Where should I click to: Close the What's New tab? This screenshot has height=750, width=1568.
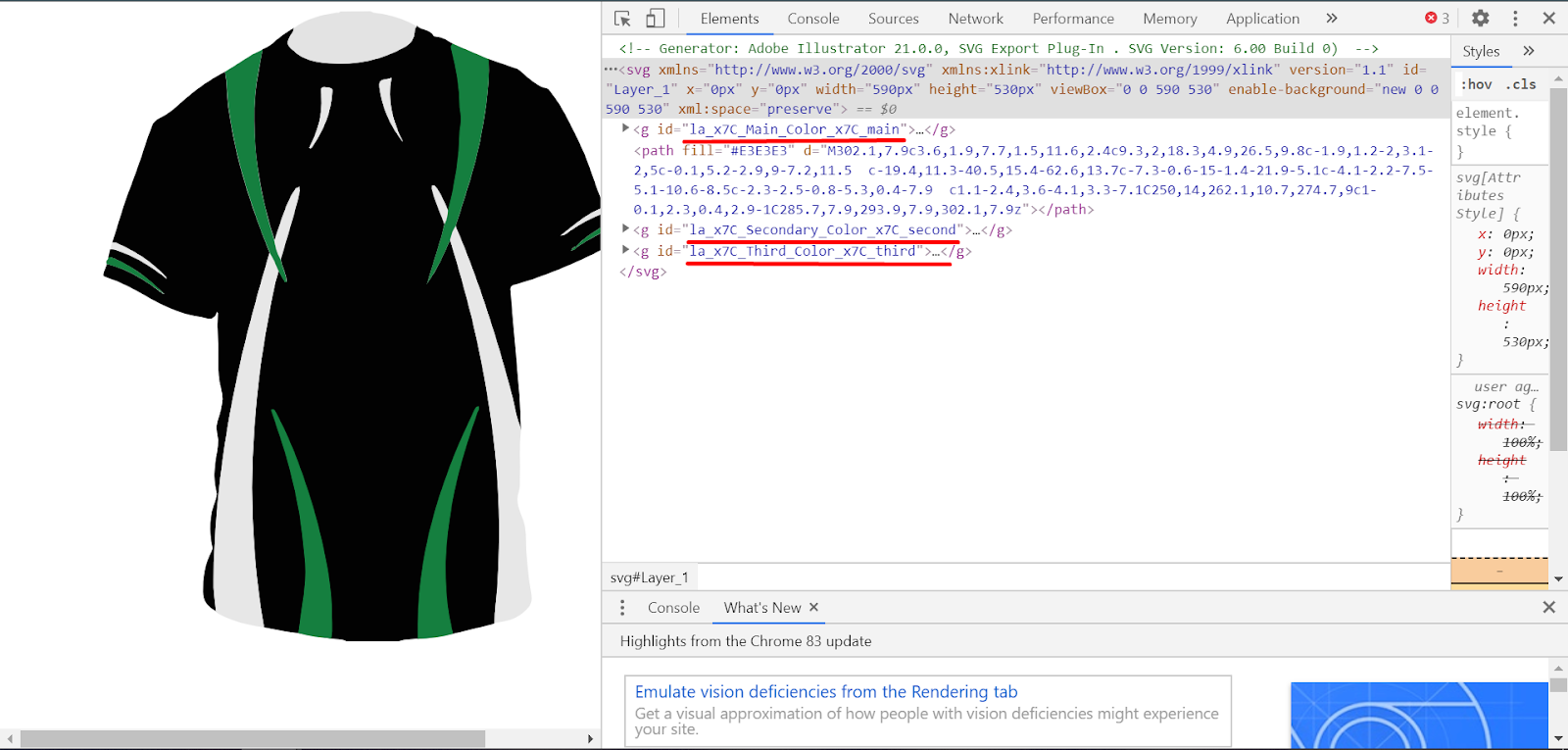click(813, 608)
